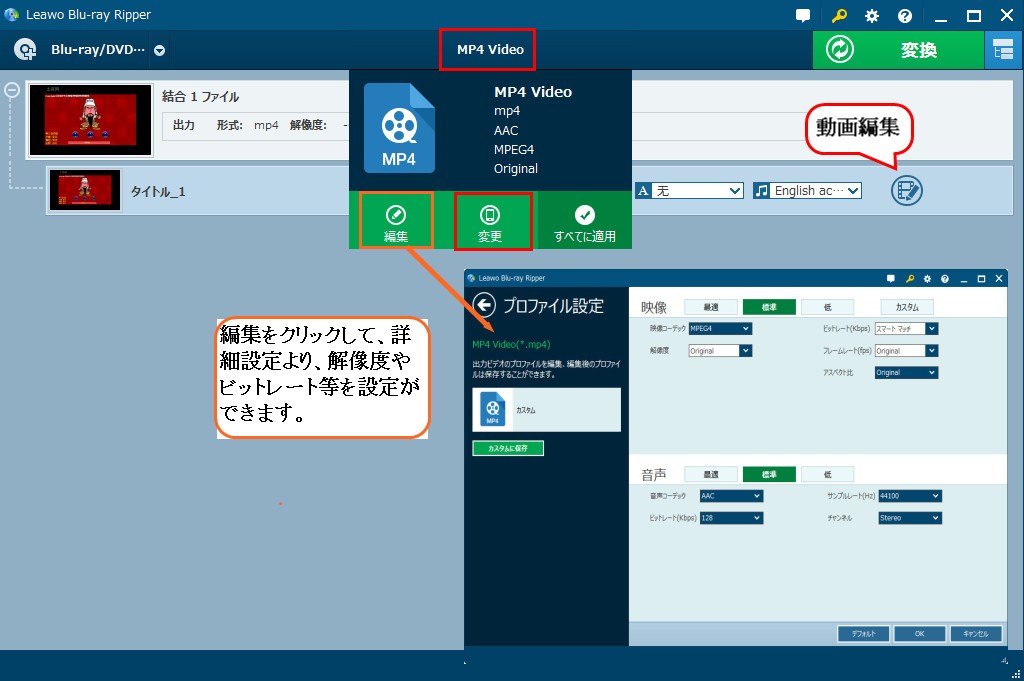Select 最適 quality in 音声 section

(711, 475)
